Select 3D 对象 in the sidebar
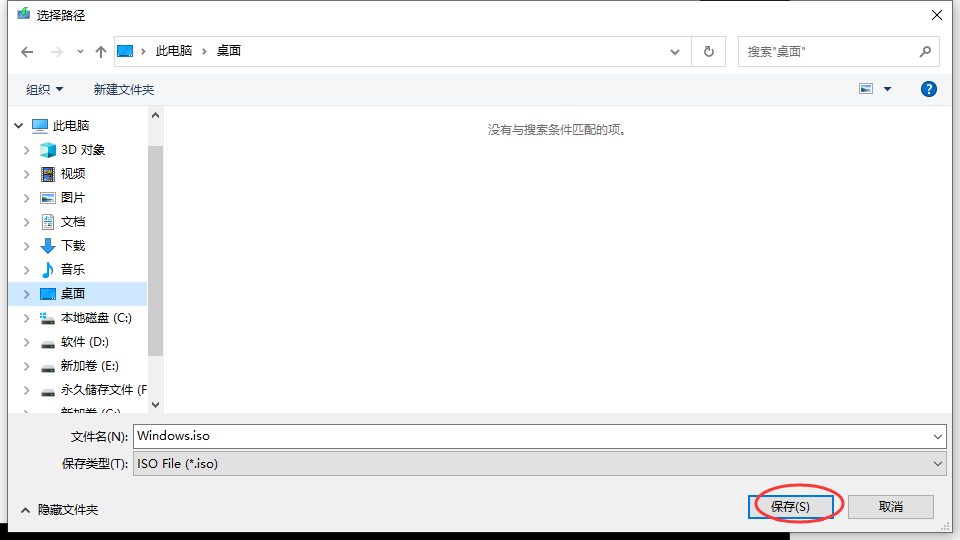The width and height of the screenshot is (960, 540). [83, 150]
